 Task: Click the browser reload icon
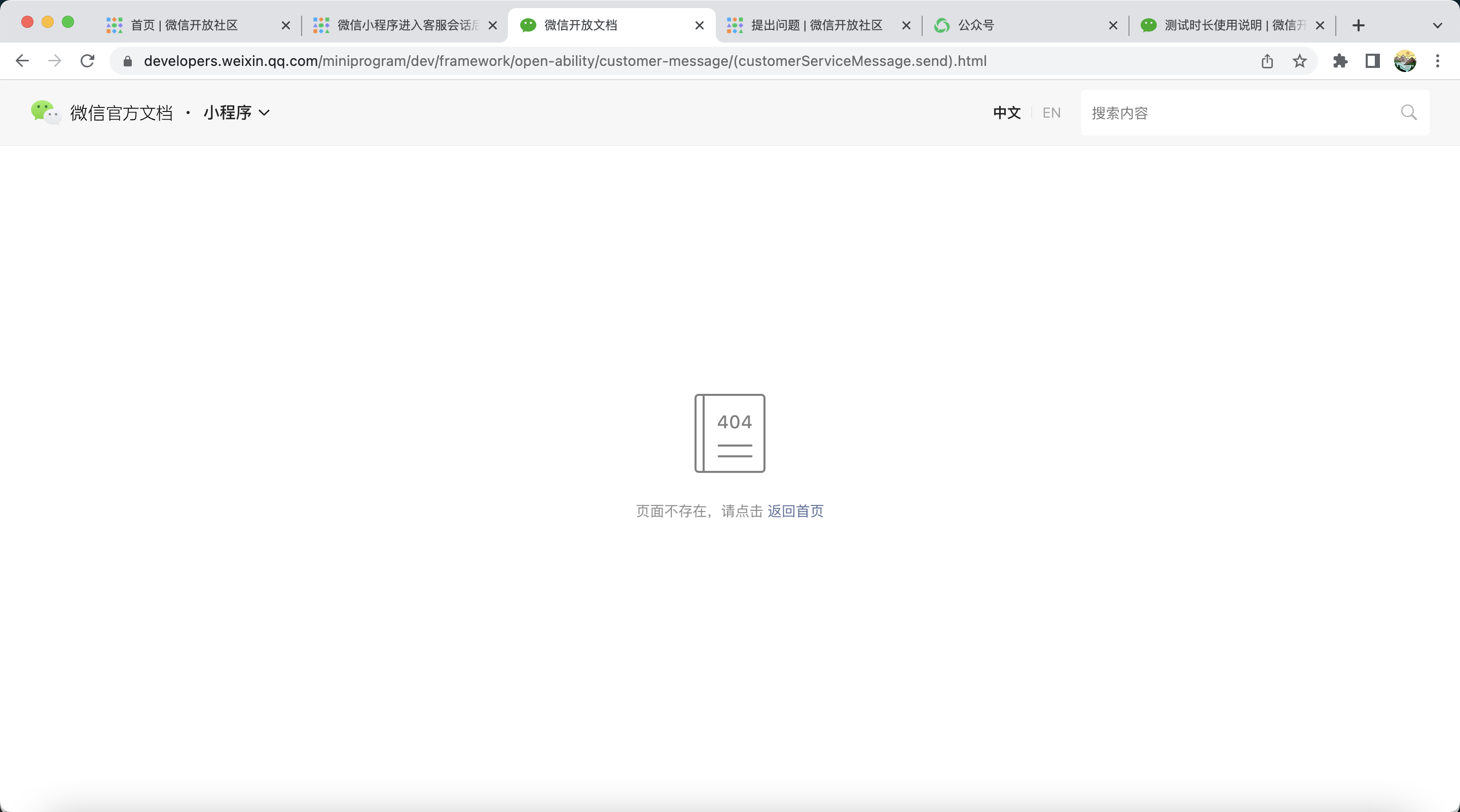(87, 61)
